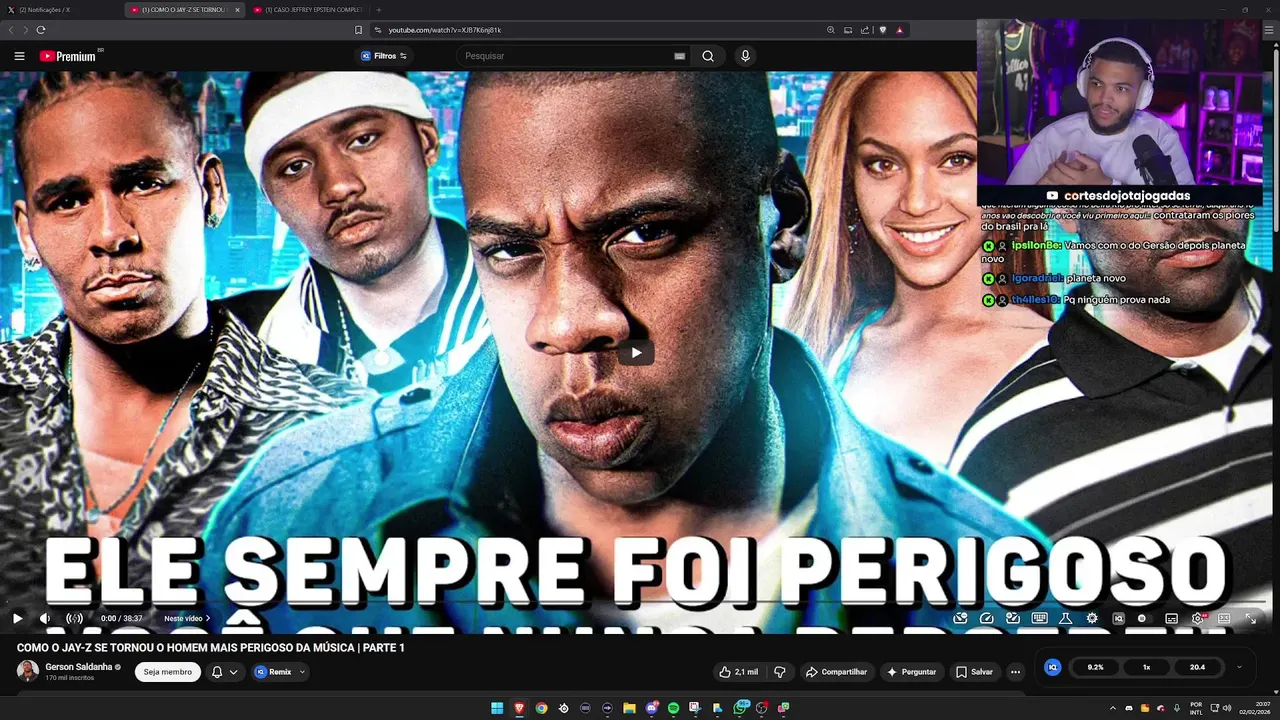This screenshot has height=720, width=1280.
Task: Open the Remix dropdown button
Action: 280,672
